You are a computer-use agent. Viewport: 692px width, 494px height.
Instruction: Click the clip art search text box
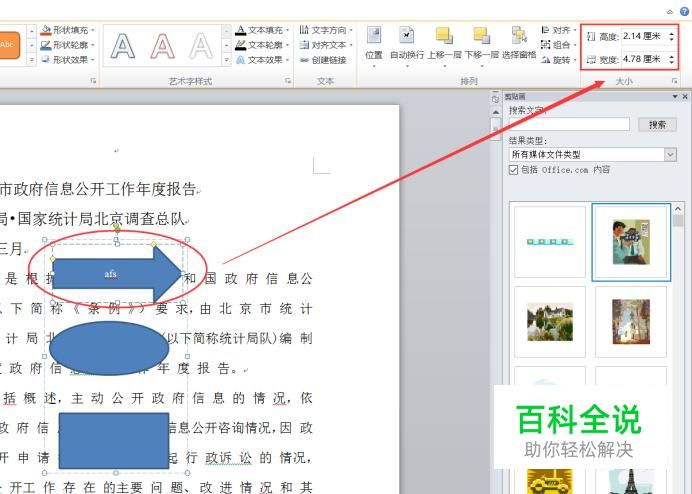tap(569, 124)
